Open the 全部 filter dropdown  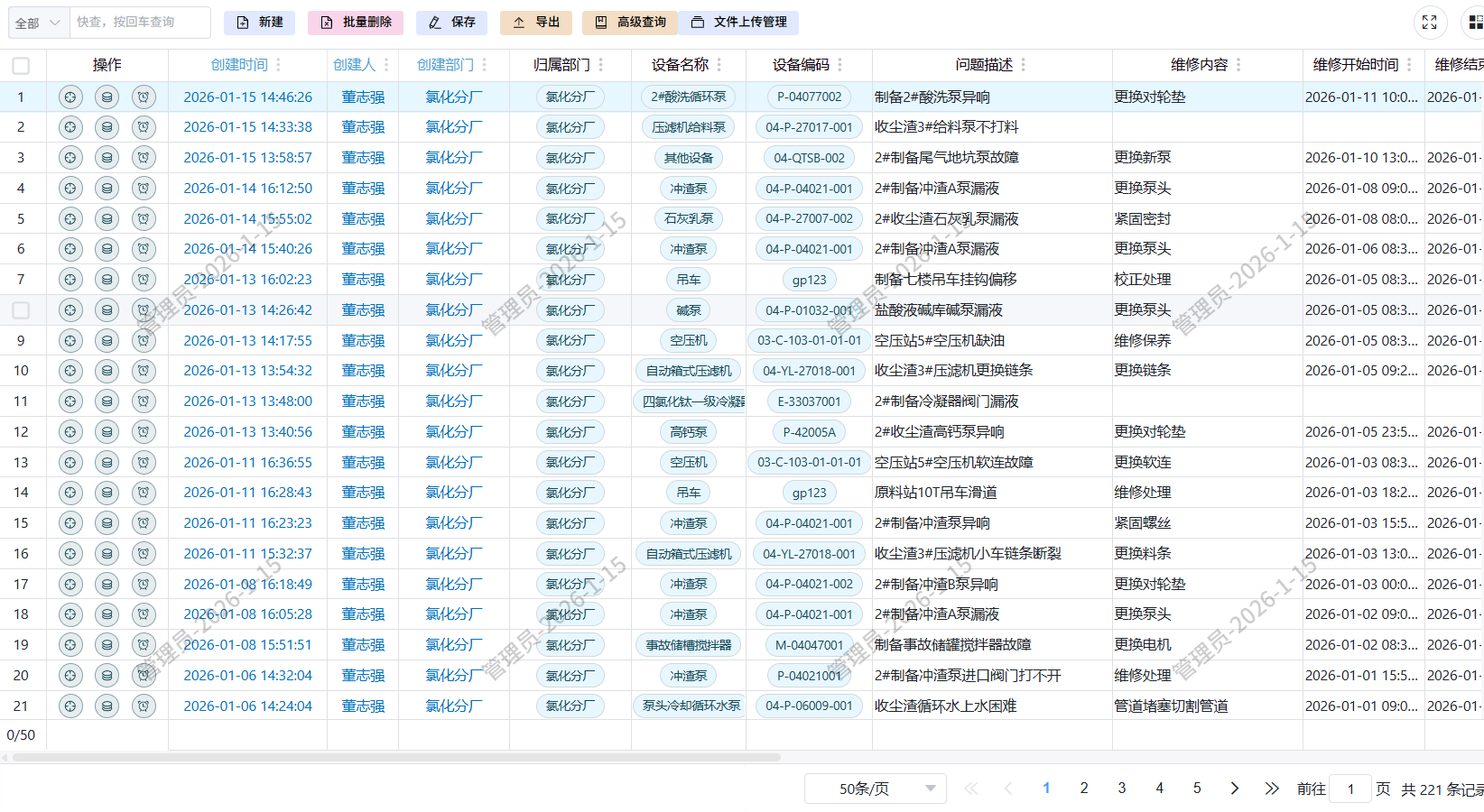(39, 23)
